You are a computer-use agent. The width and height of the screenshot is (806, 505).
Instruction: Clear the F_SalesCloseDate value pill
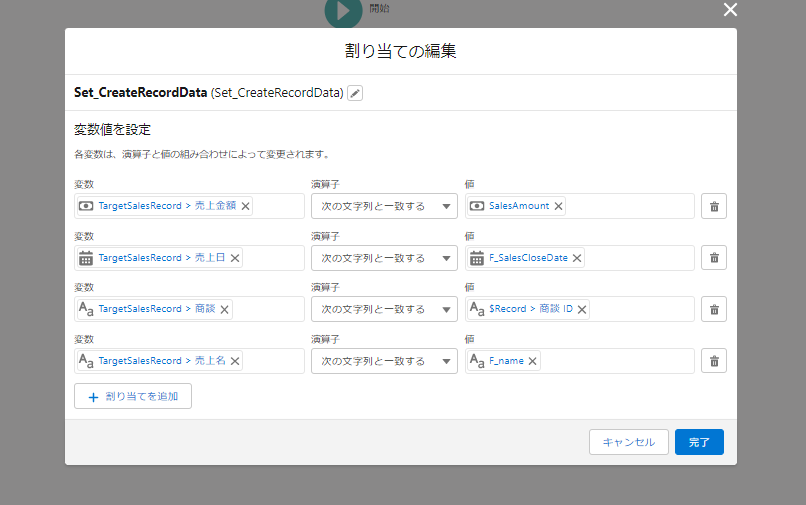coord(577,258)
